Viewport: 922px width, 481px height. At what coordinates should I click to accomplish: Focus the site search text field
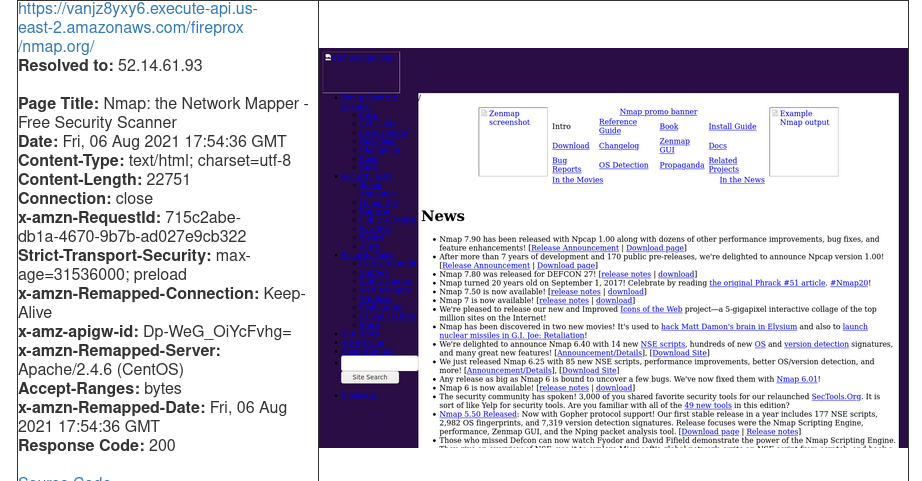point(379,363)
